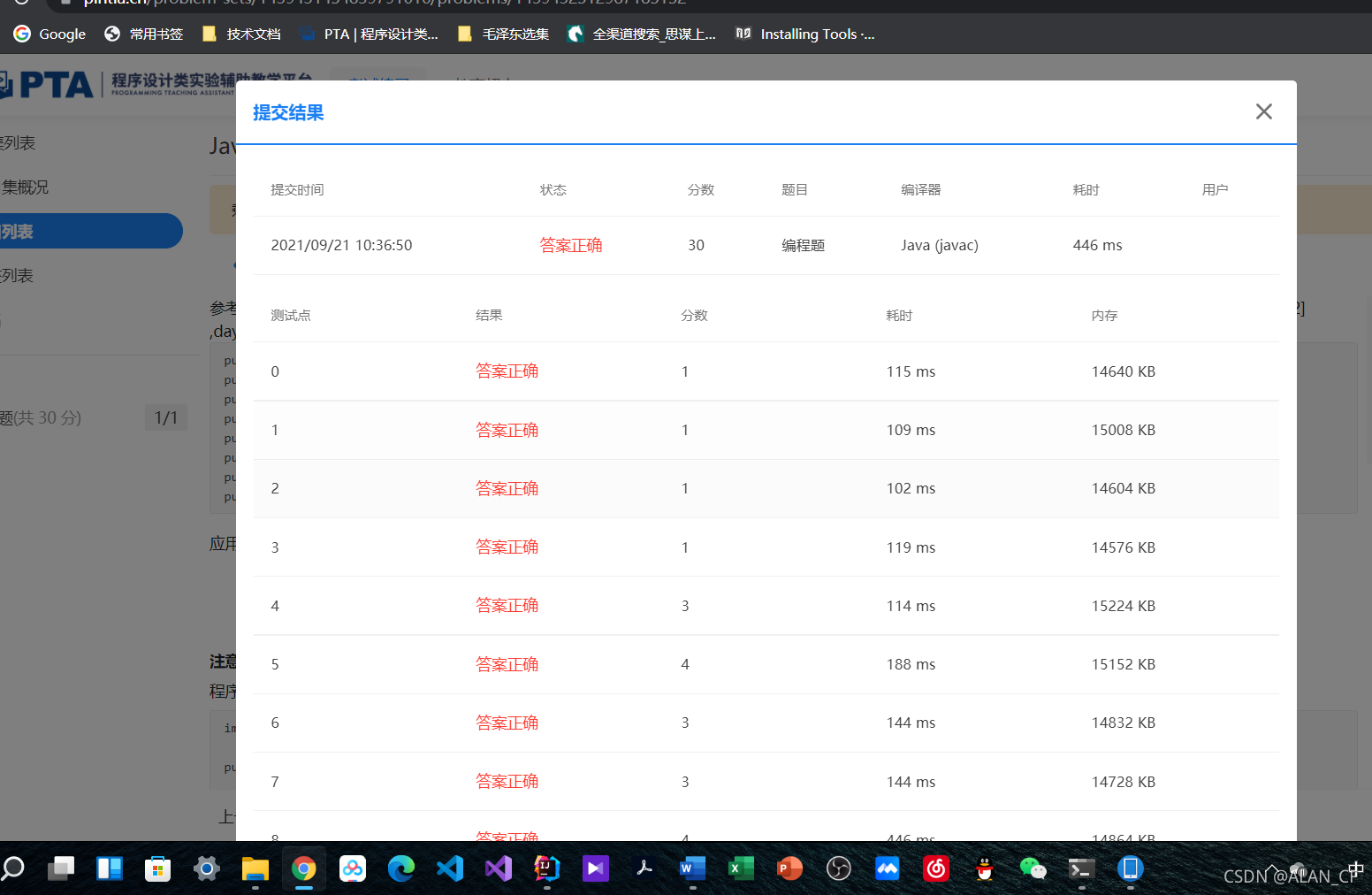Open Visual Studio from the taskbar
1372x895 pixels.
point(499,868)
